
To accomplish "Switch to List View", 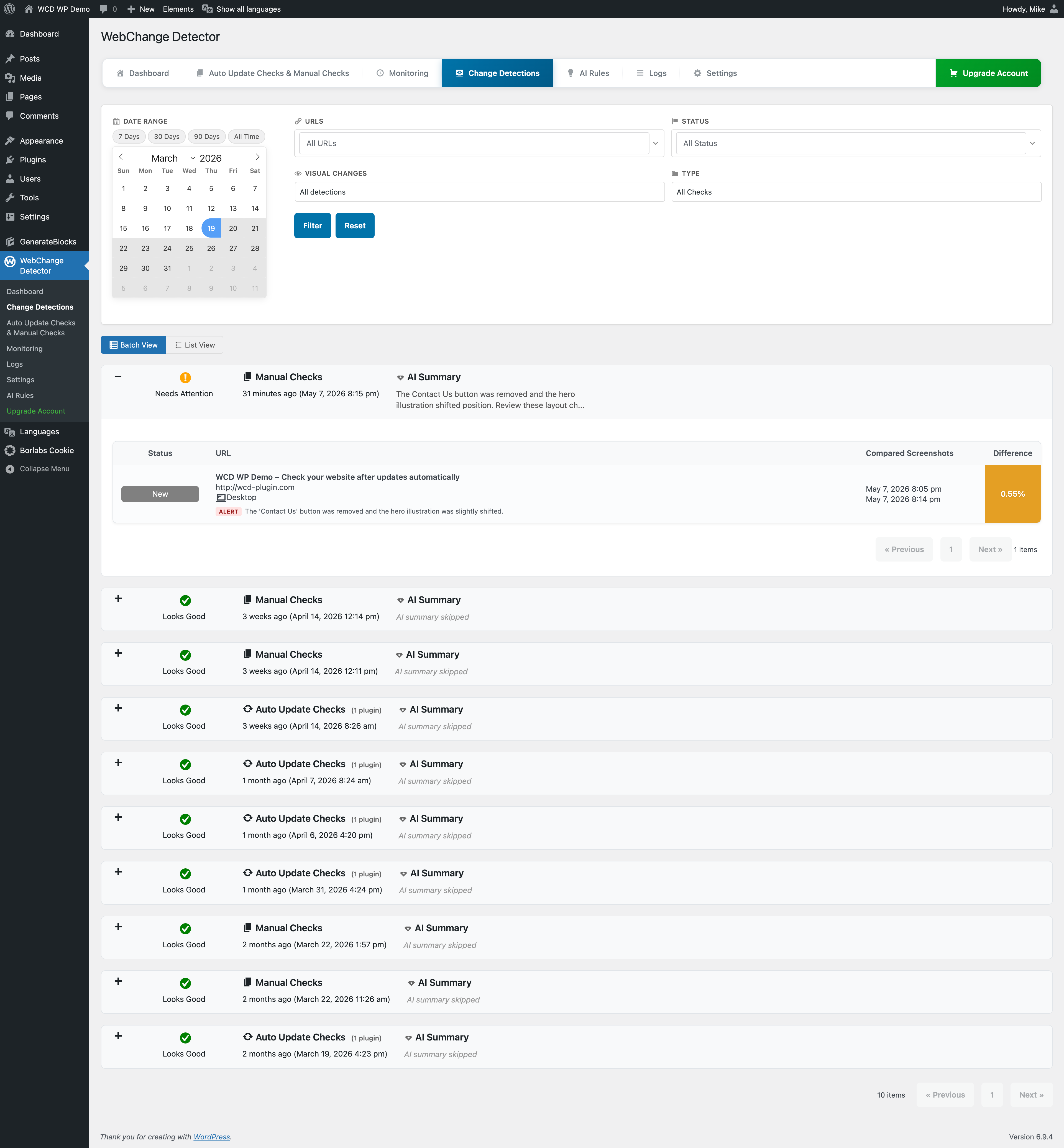I will click(x=195, y=345).
